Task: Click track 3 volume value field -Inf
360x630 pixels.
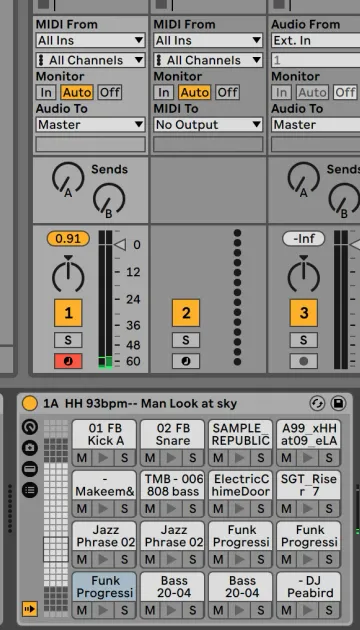Action: 303,239
